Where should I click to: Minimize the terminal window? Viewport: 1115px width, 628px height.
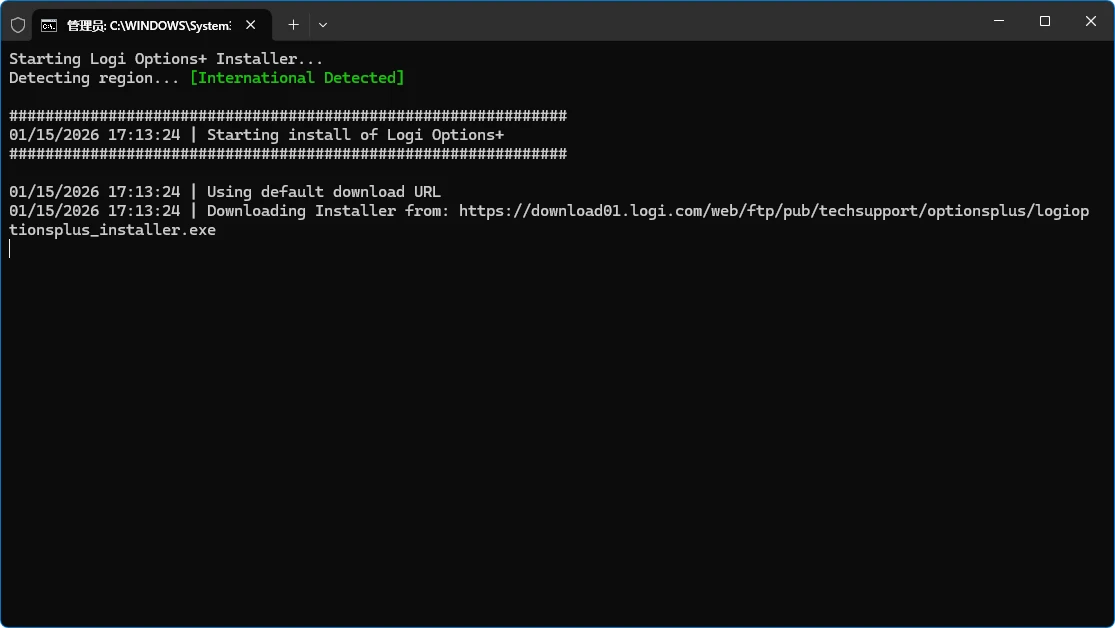999,21
